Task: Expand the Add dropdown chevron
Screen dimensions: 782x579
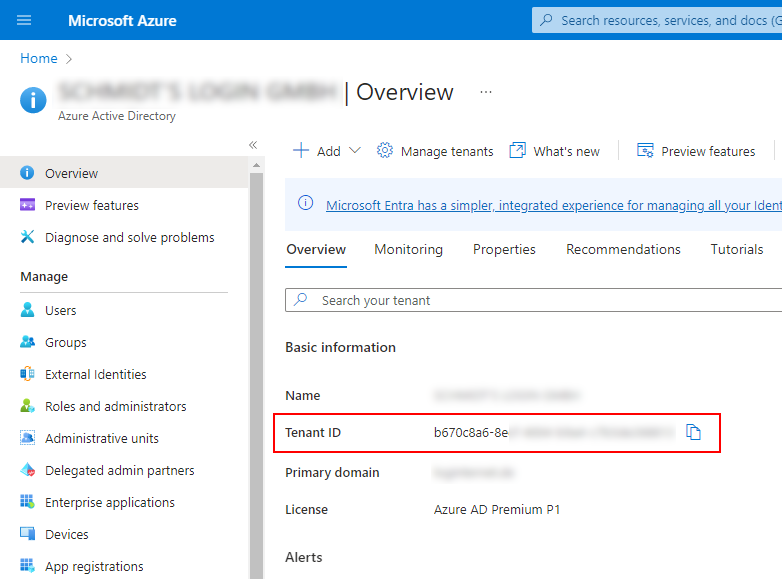Action: pyautogui.click(x=355, y=150)
